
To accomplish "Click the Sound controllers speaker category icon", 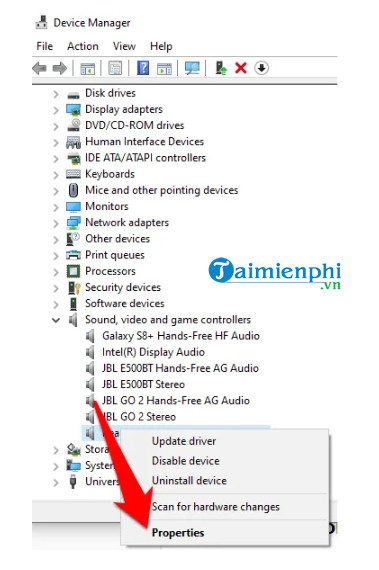I will [73, 320].
